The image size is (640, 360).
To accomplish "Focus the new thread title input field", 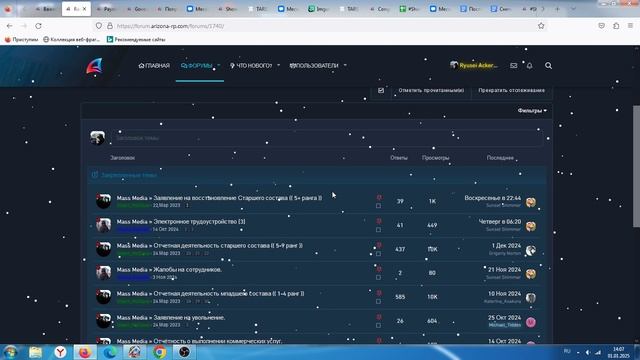I will [x=328, y=138].
